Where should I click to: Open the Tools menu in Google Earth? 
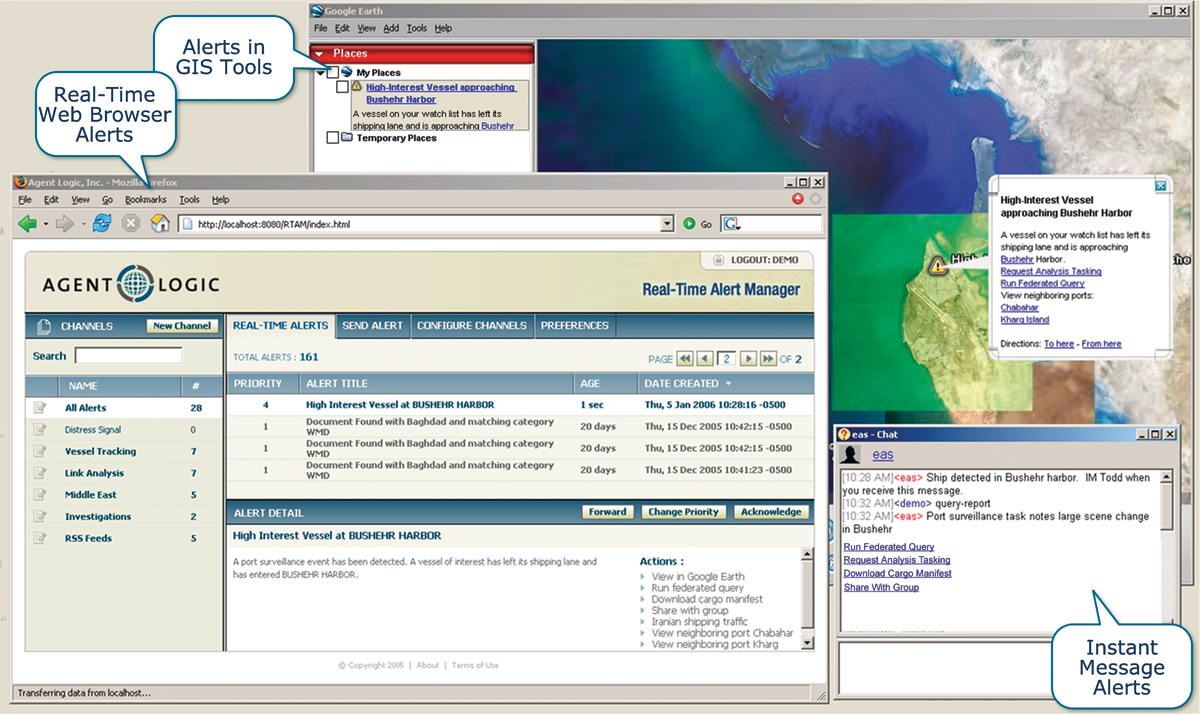point(416,29)
